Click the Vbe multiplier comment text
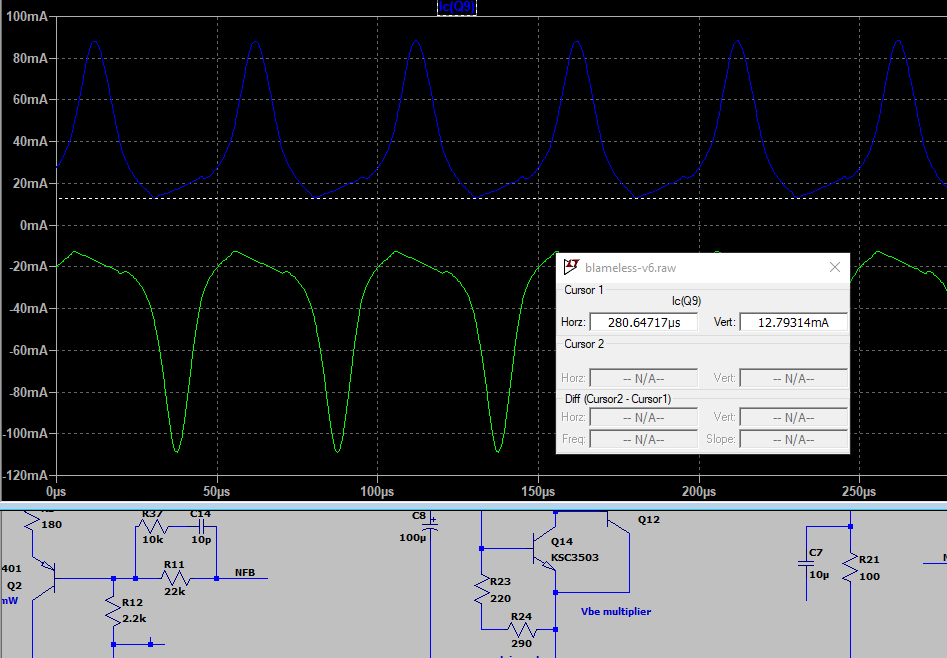This screenshot has width=947, height=658. (x=616, y=611)
